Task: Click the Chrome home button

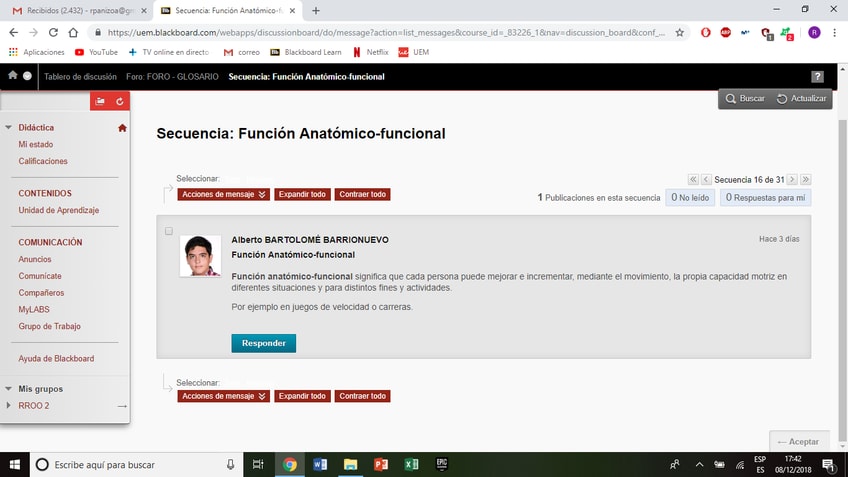Action: click(73, 32)
